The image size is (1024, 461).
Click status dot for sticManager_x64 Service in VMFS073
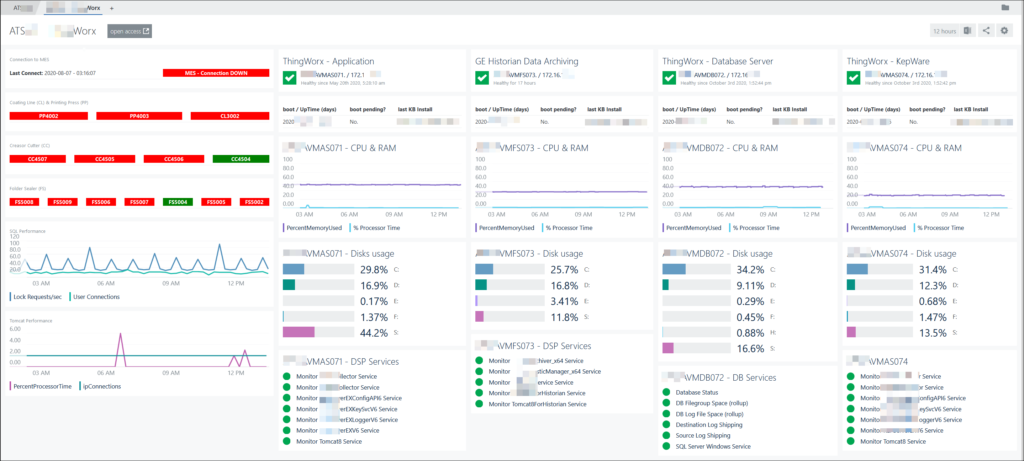479,371
